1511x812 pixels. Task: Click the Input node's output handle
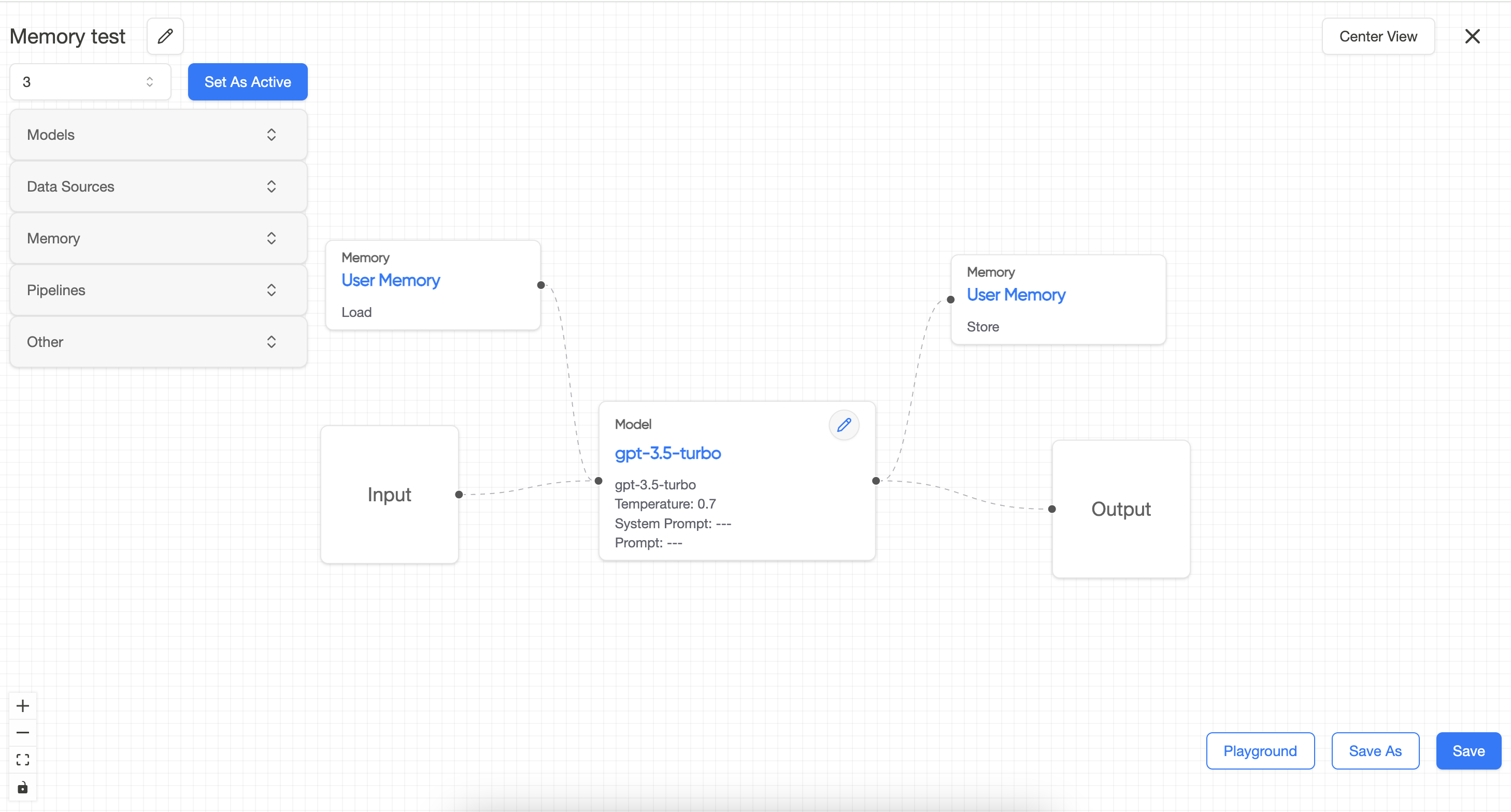click(459, 495)
